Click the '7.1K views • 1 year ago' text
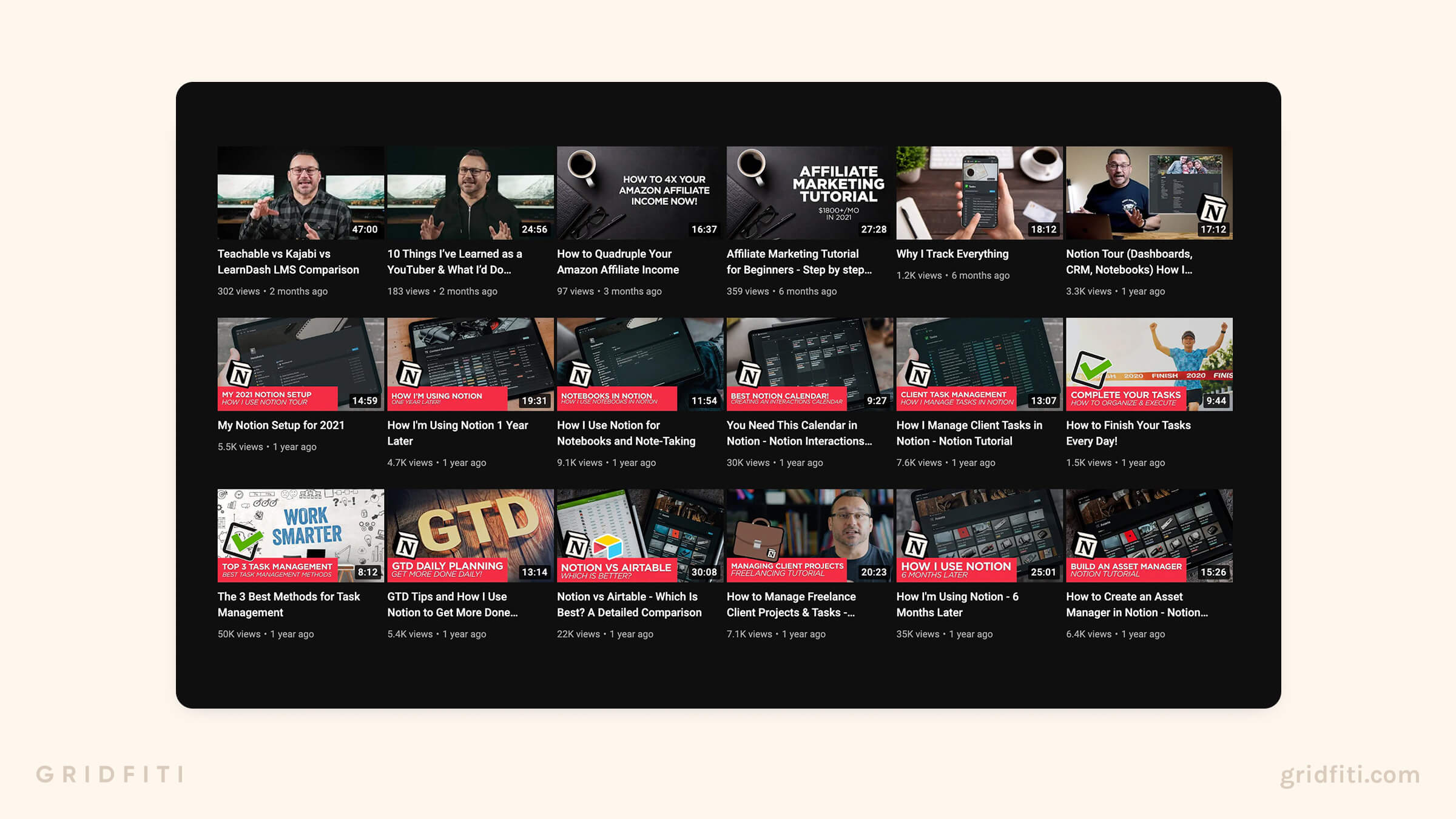 point(776,635)
